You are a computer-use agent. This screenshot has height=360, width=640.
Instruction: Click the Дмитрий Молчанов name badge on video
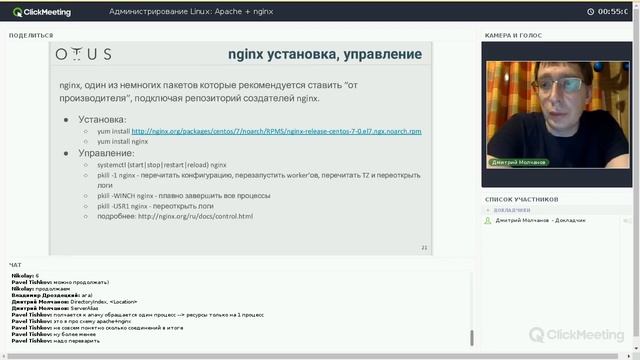tap(518, 162)
